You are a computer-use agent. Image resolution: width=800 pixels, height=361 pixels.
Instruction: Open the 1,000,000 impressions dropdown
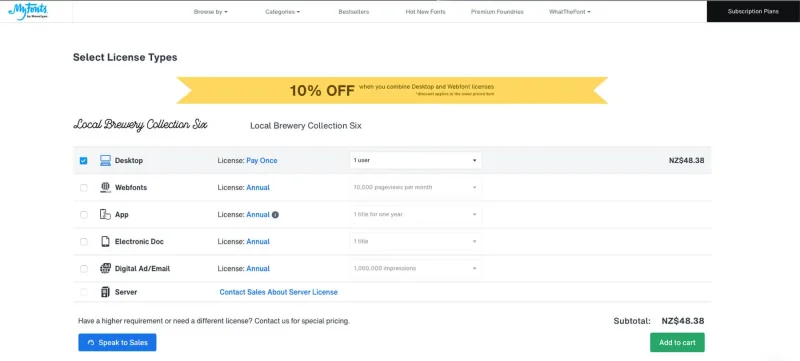415,268
